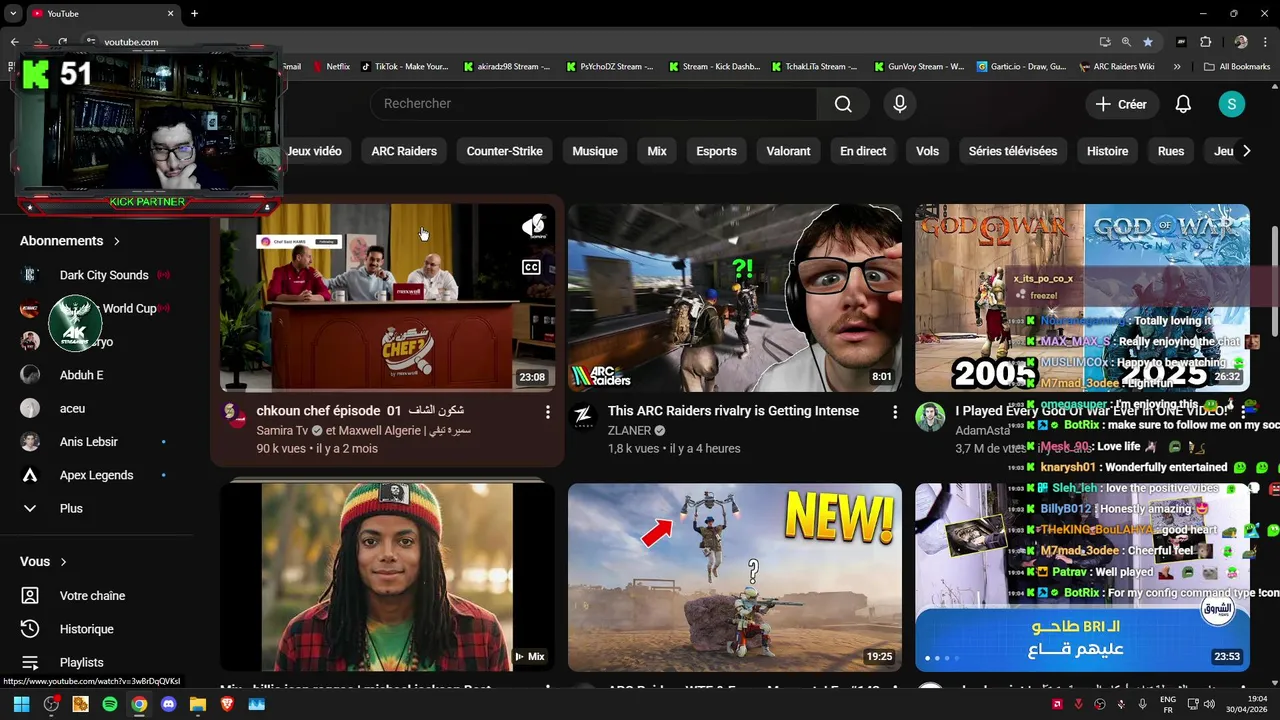Start voice search with microphone icon

900,104
